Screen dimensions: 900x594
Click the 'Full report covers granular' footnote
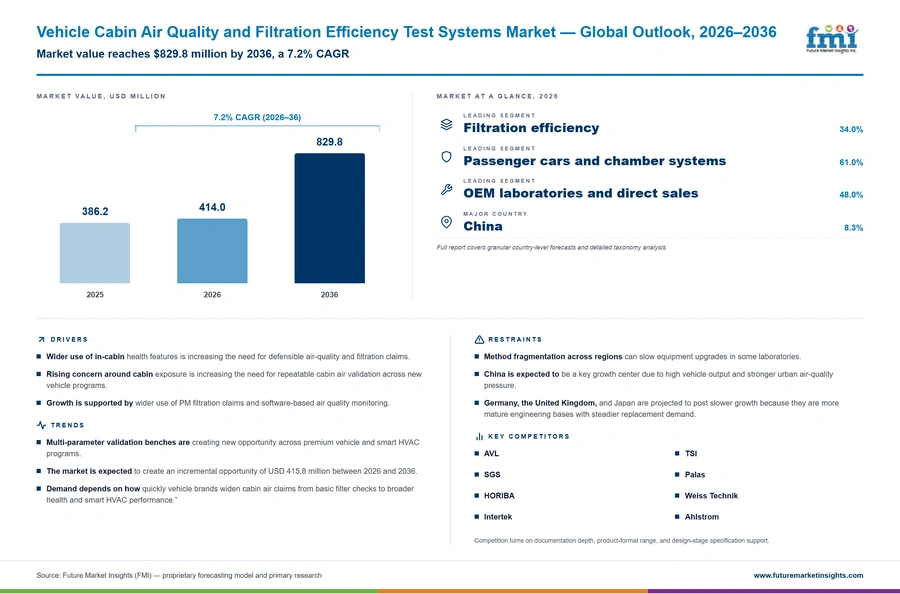tap(552, 247)
